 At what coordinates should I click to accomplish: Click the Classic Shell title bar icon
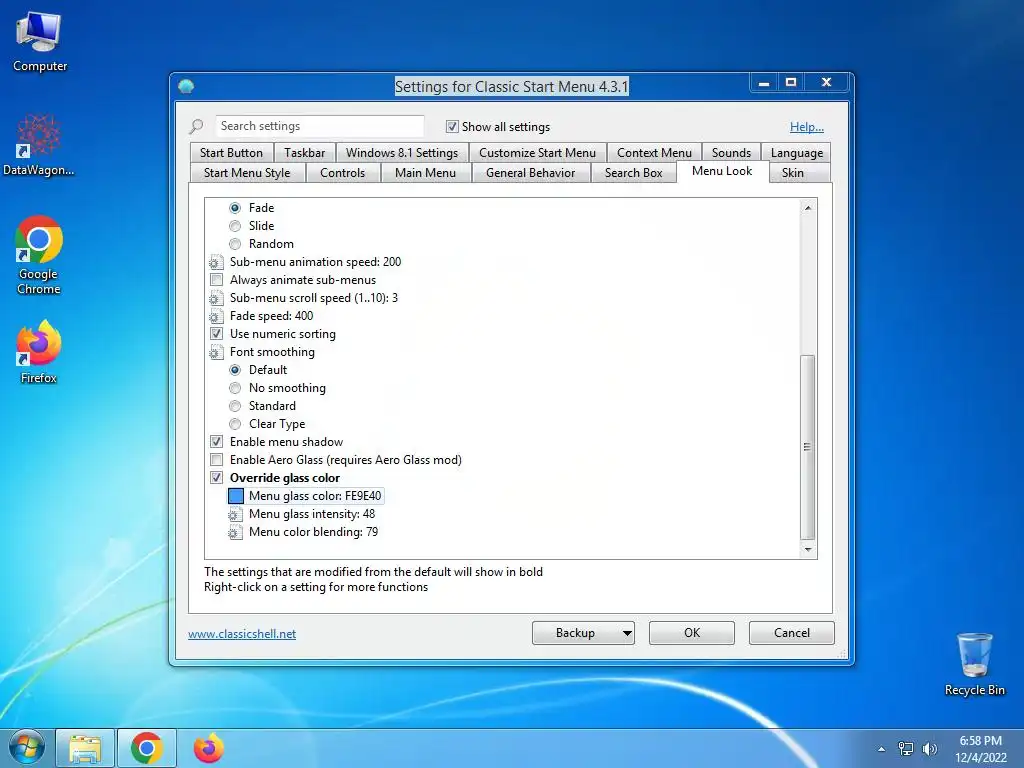tap(186, 86)
